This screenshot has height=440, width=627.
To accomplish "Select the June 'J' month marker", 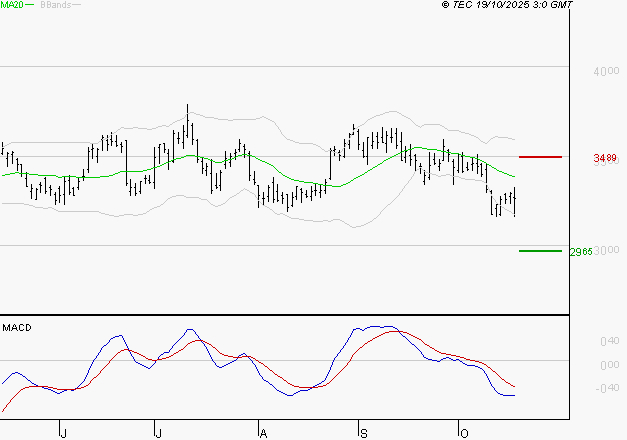I will 62,432.
